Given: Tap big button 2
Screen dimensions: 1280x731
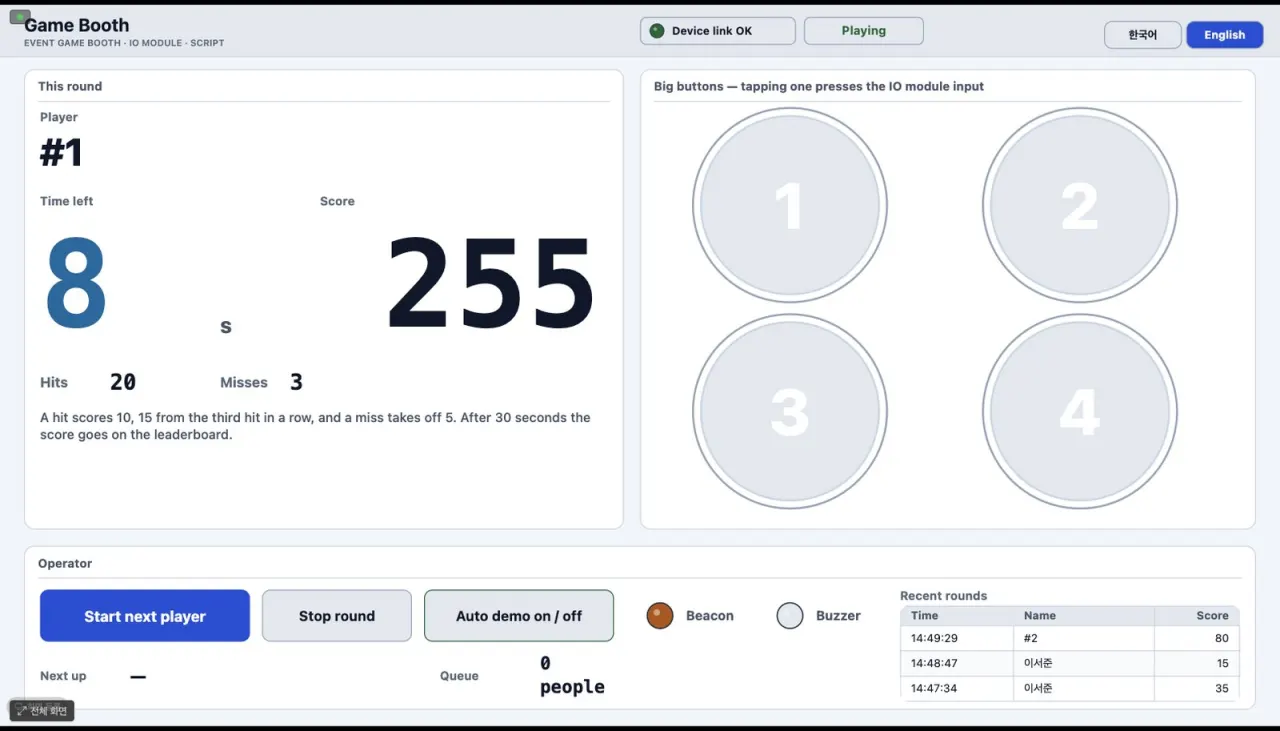Looking at the screenshot, I should click(x=1079, y=205).
